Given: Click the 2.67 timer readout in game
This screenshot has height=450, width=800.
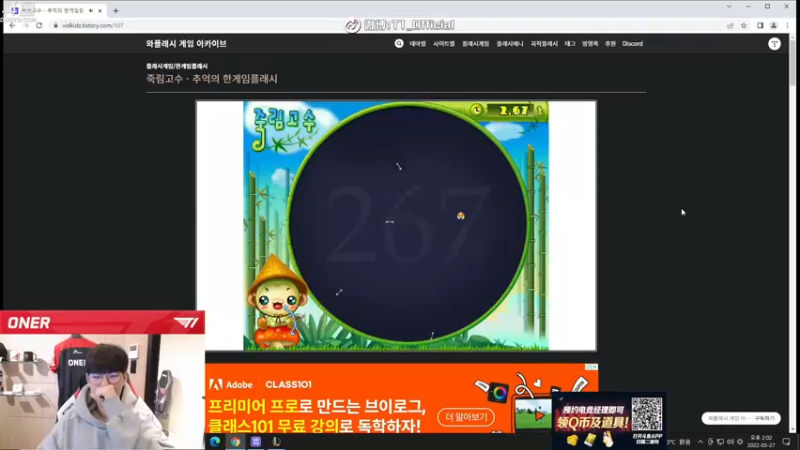Looking at the screenshot, I should coord(514,110).
